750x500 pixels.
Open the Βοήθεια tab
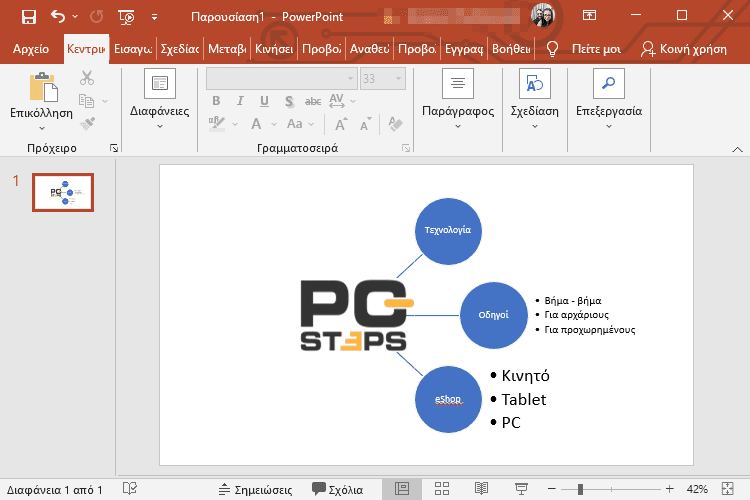[511, 49]
